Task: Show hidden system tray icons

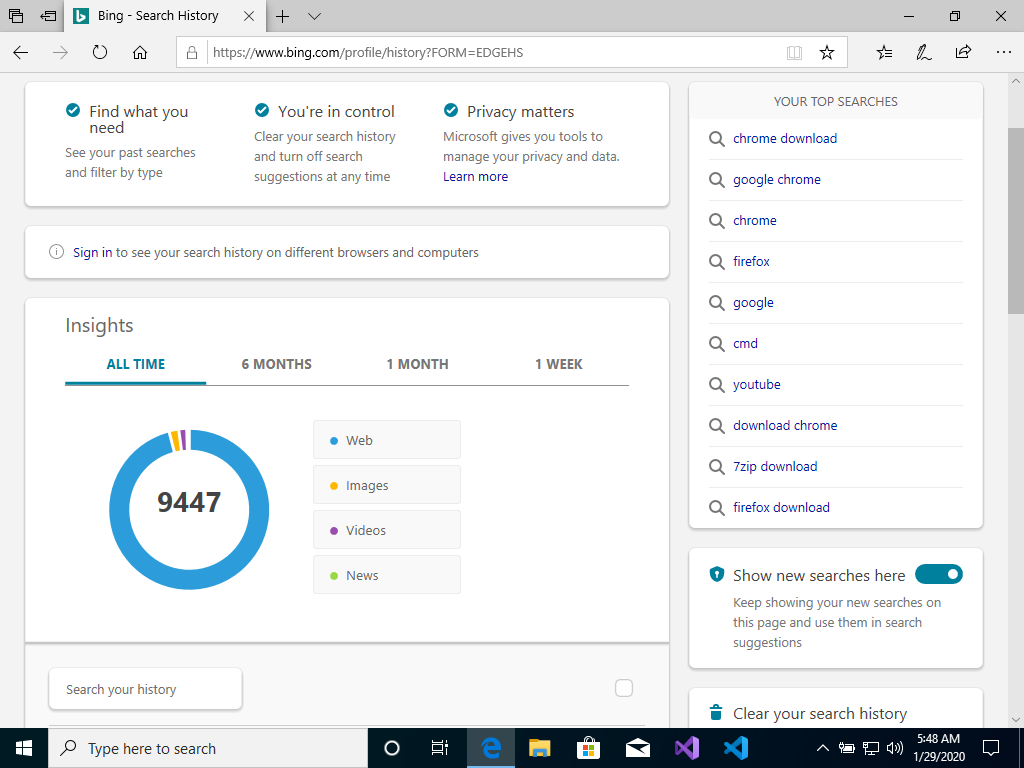Action: pyautogui.click(x=822, y=748)
